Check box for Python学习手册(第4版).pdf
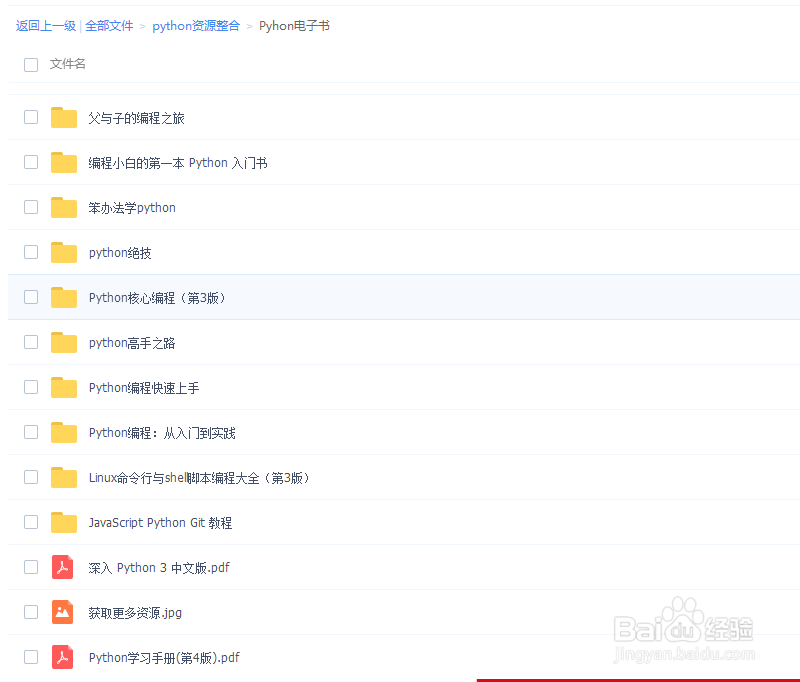Viewport: 800px width, 682px height. coord(31,656)
